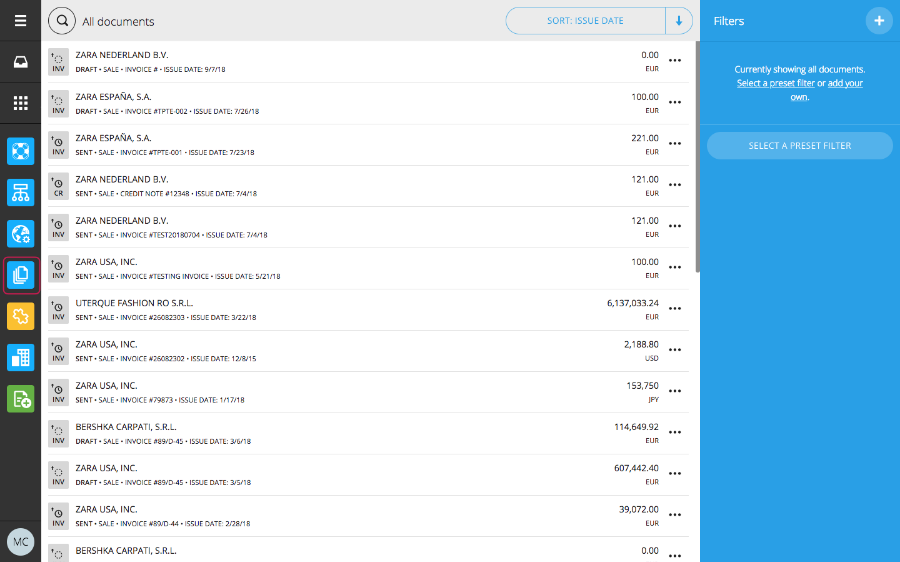Open BERSHKA CARPATI invoice dated 3/6/18

click(x=368, y=434)
